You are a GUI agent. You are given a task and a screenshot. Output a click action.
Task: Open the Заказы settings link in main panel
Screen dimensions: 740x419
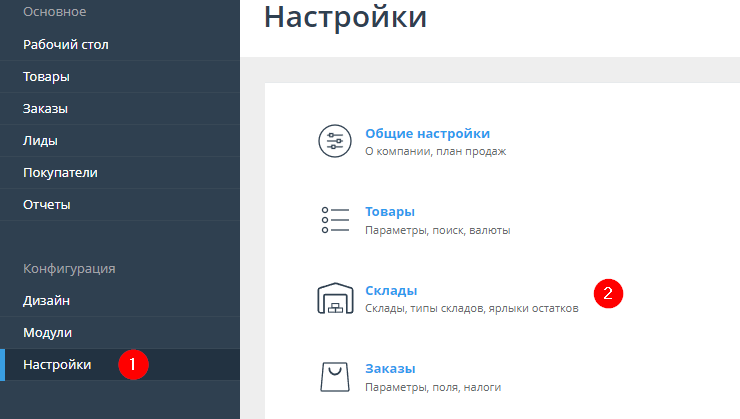click(x=390, y=368)
